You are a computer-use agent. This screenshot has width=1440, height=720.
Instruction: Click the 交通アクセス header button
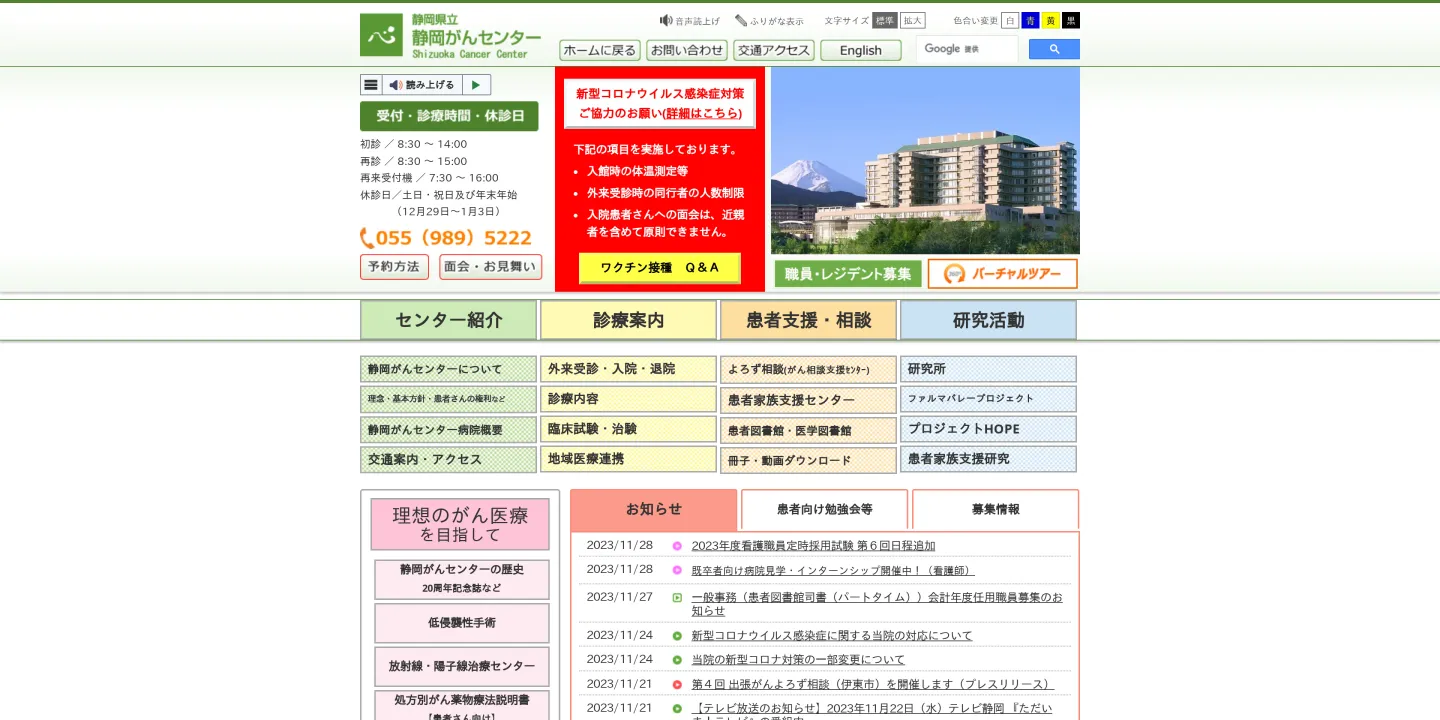point(774,50)
